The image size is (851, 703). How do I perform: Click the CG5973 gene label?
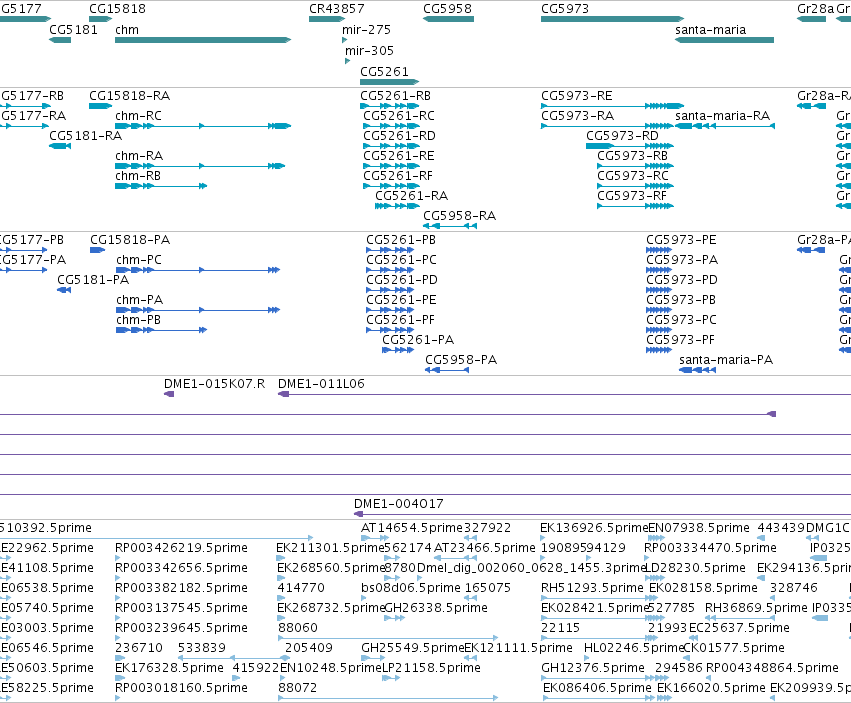pyautogui.click(x=564, y=9)
